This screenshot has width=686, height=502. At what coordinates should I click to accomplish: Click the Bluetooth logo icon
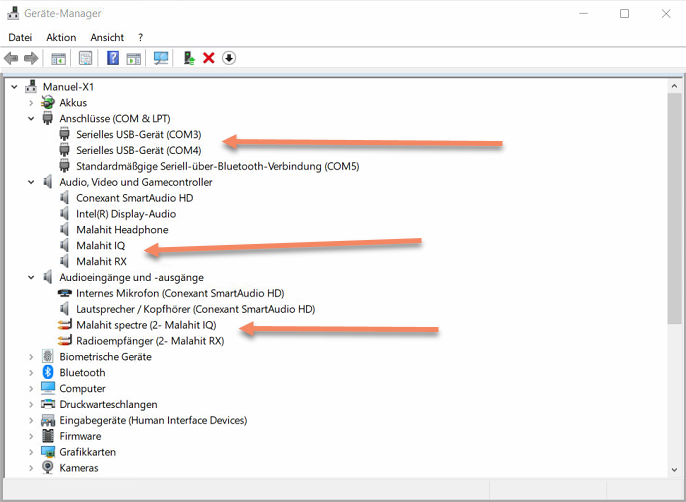48,372
